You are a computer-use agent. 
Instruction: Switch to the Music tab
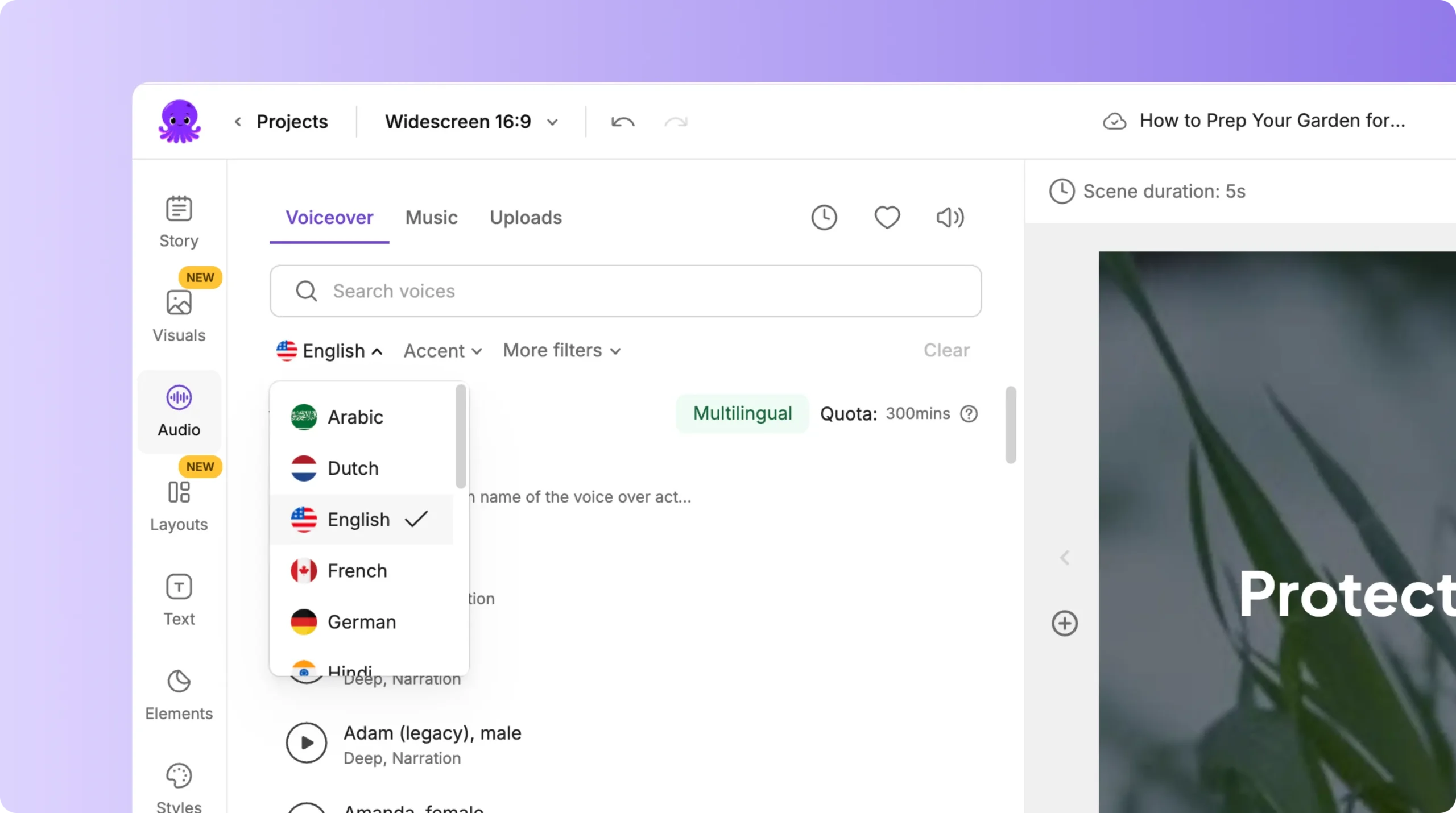pos(431,217)
